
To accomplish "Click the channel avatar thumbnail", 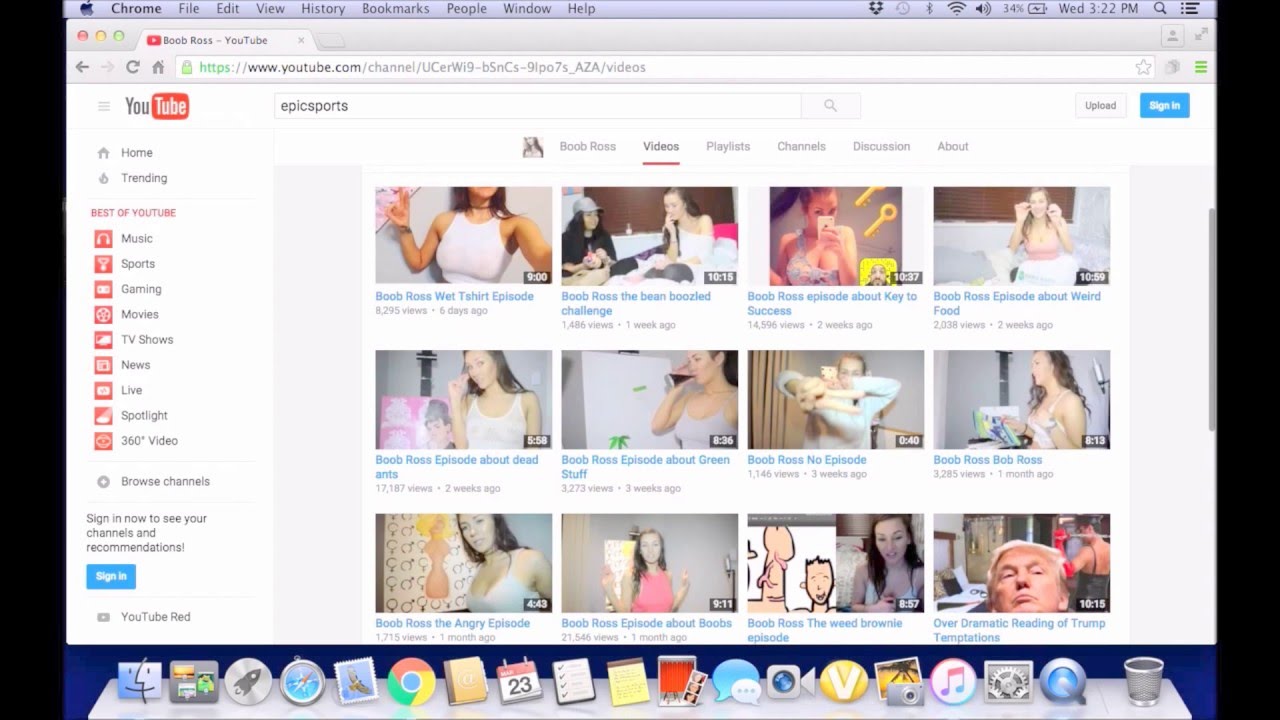I will point(533,147).
